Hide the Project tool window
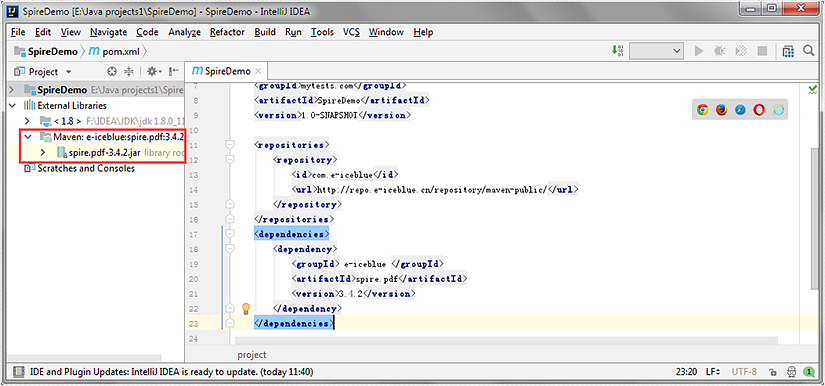Viewport: 825px width, 386px height. click(x=174, y=72)
